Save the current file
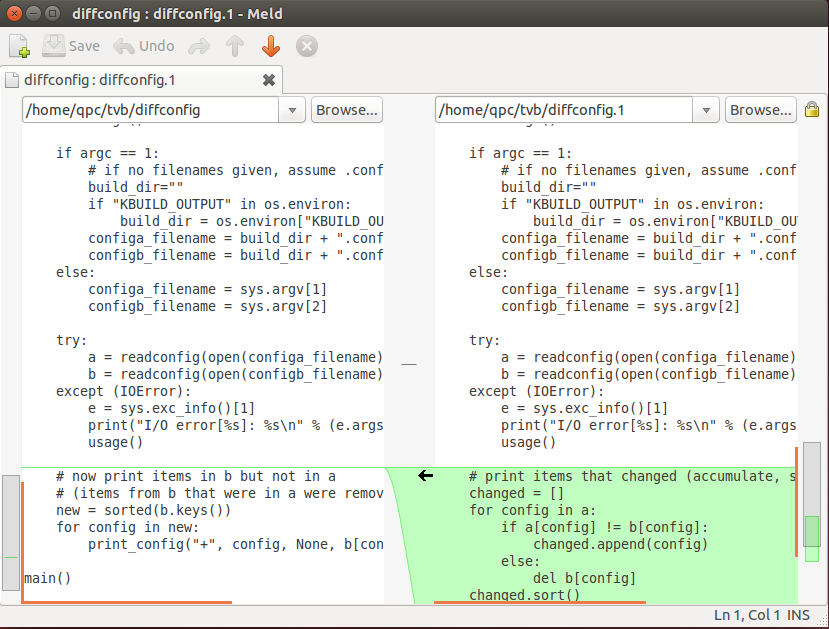The height and width of the screenshot is (629, 829). 70,46
